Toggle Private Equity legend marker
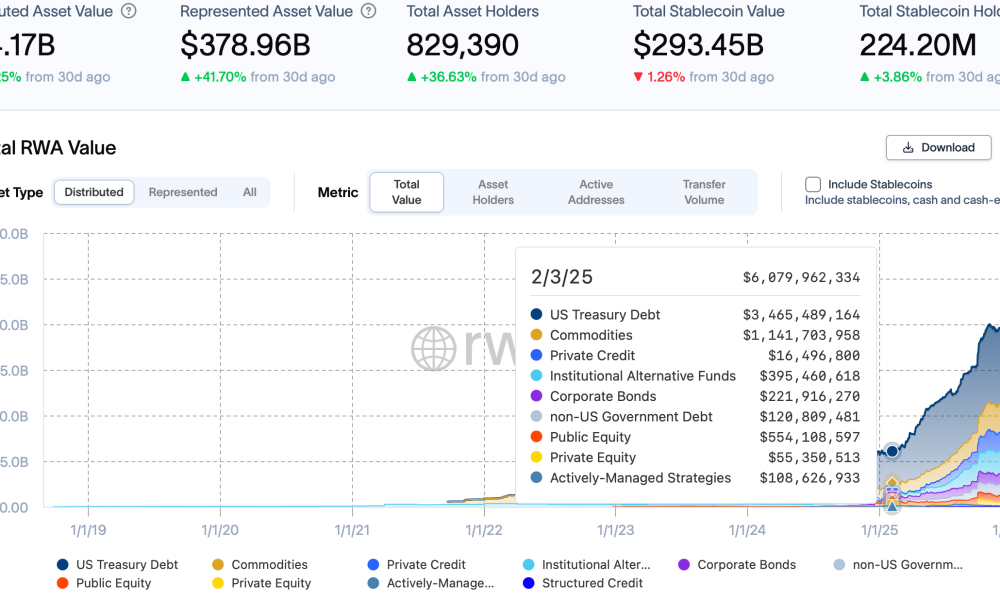Image resolution: width=1000 pixels, height=600 pixels. click(218, 583)
